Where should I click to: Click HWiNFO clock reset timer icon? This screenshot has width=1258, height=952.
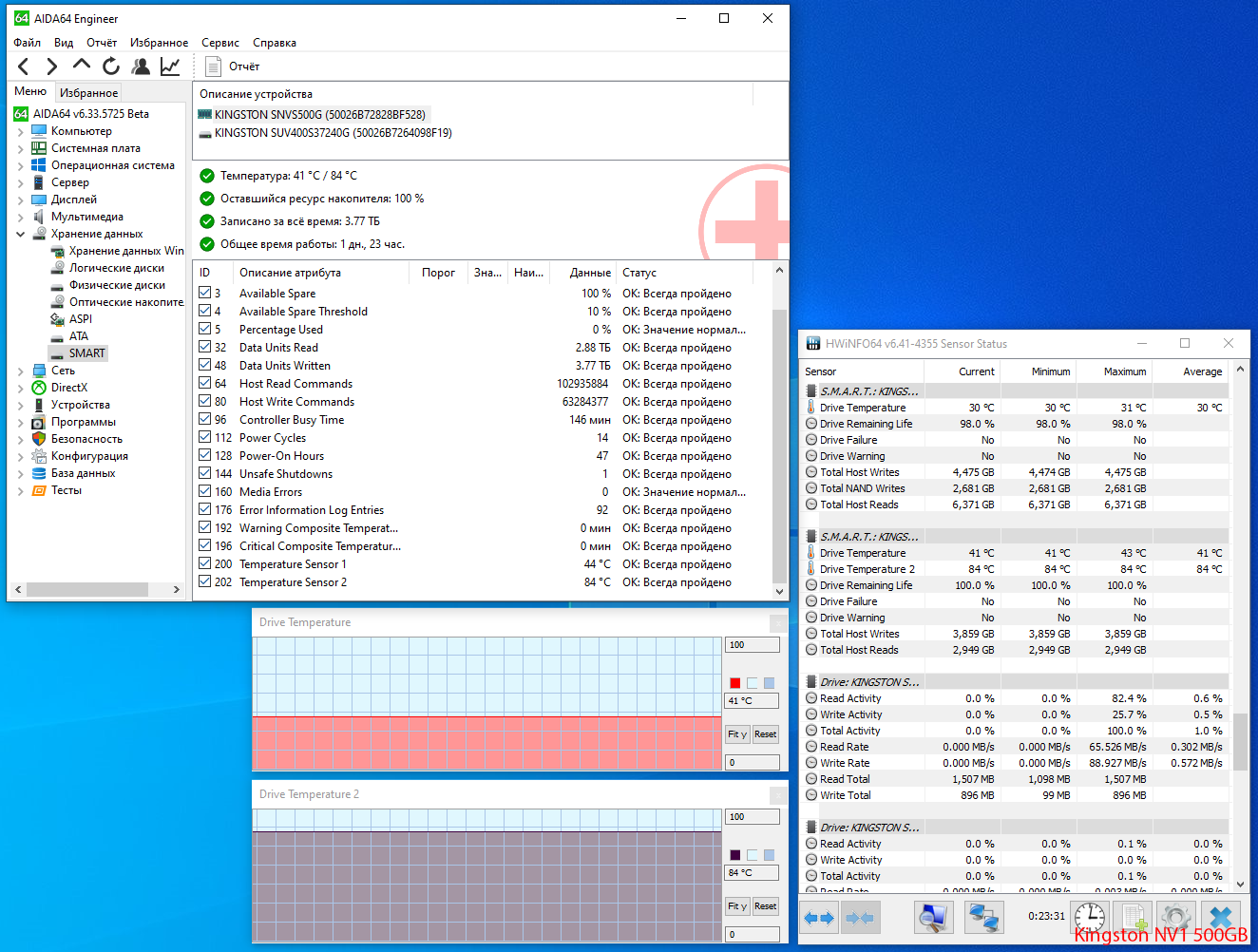click(x=1090, y=918)
